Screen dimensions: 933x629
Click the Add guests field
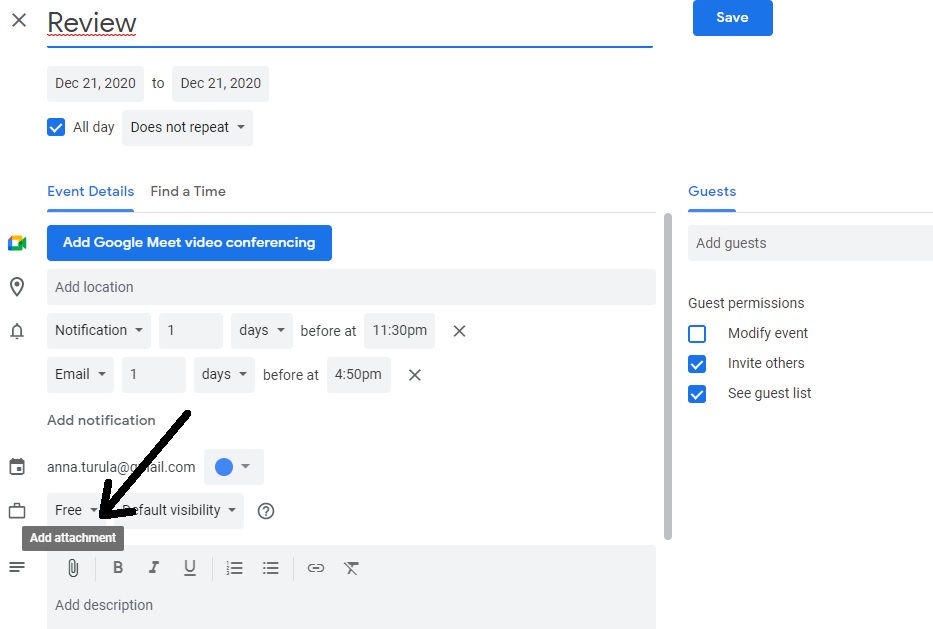(810, 243)
